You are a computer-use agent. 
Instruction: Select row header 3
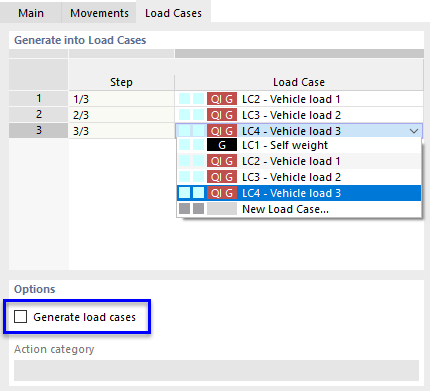tap(39, 130)
